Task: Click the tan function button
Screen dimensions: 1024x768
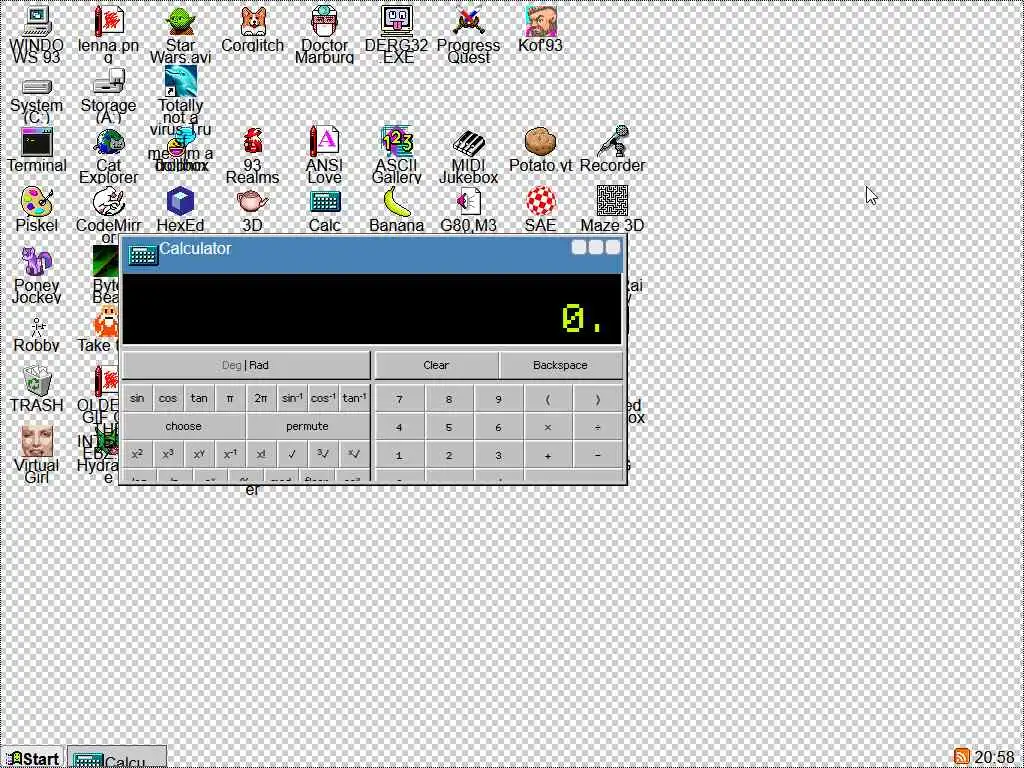Action: coord(199,398)
